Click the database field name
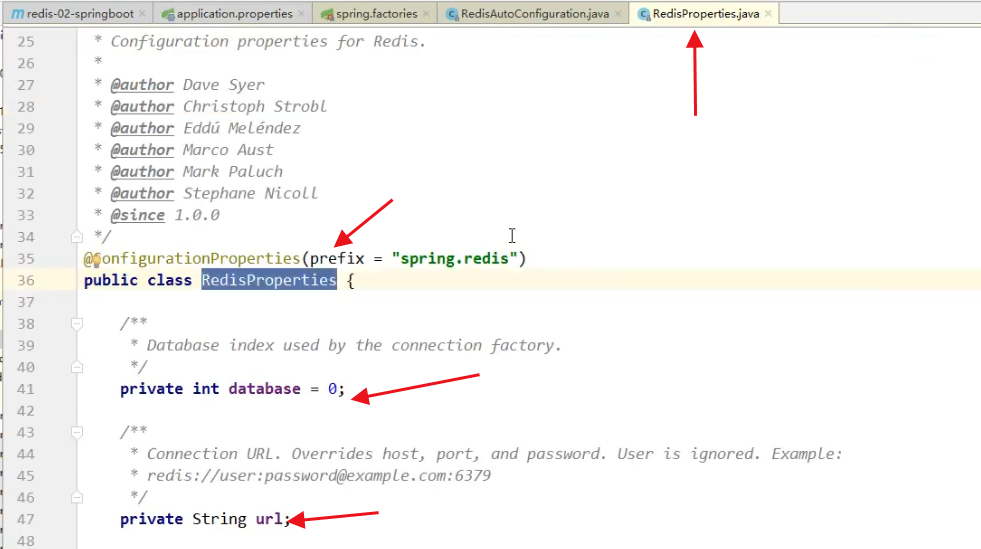 tap(265, 389)
